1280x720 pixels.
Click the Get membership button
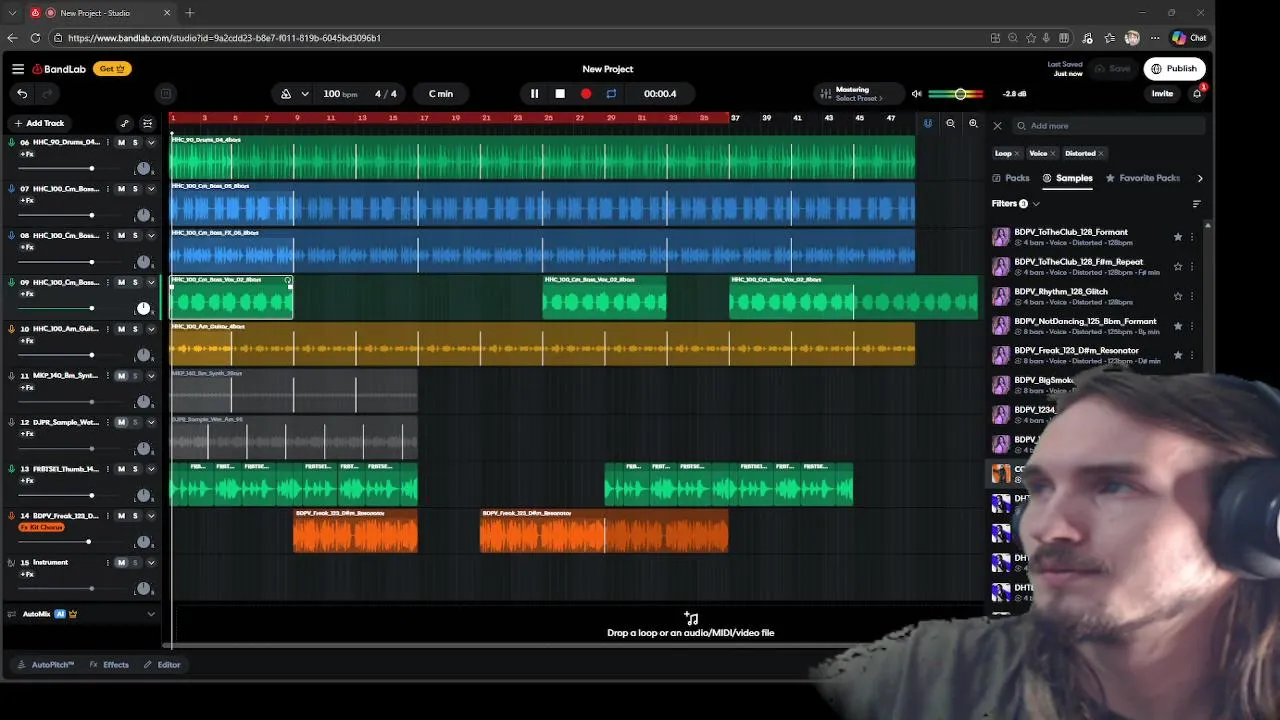point(112,69)
